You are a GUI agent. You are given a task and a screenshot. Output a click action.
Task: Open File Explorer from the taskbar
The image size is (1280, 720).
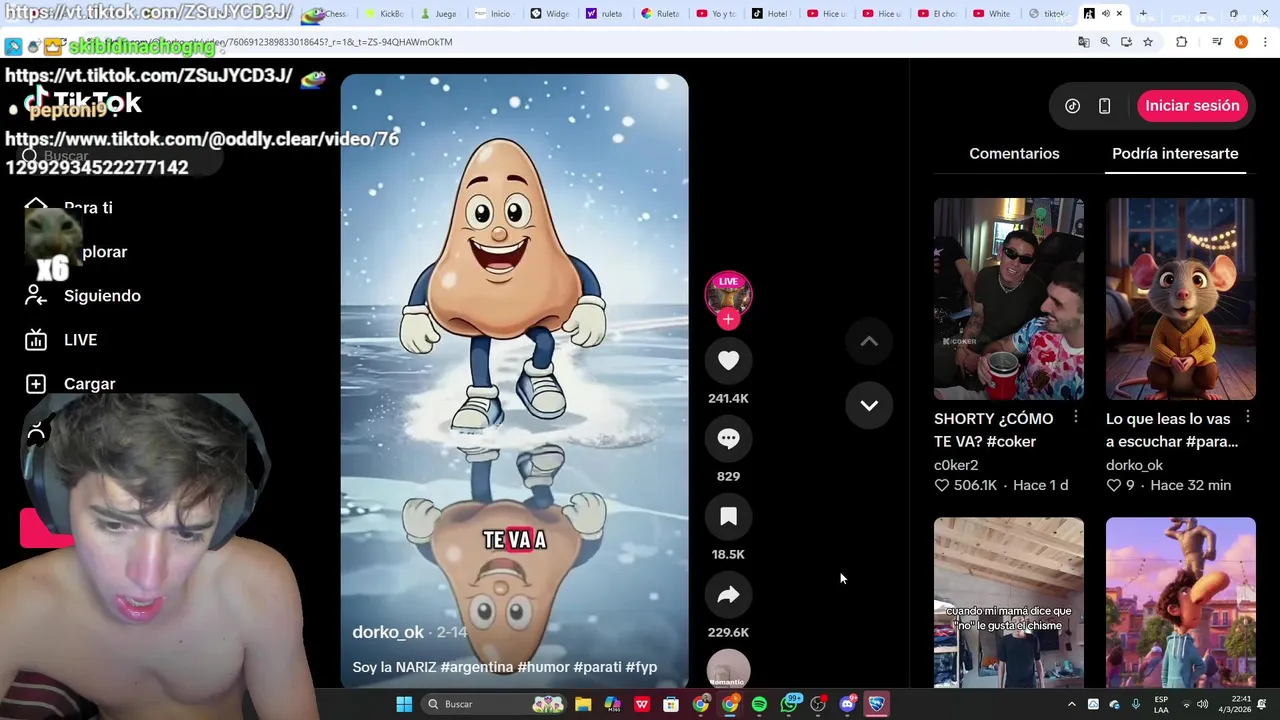pyautogui.click(x=583, y=704)
